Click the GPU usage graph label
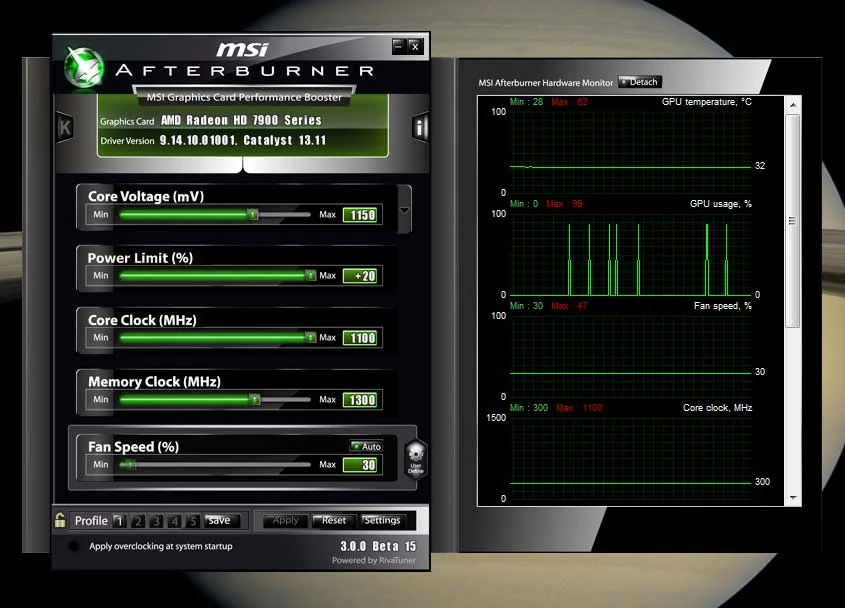This screenshot has height=608, width=845. 721,204
